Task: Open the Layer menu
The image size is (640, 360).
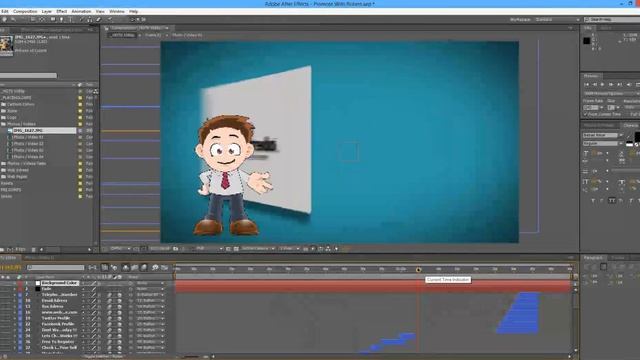Action: 47,11
